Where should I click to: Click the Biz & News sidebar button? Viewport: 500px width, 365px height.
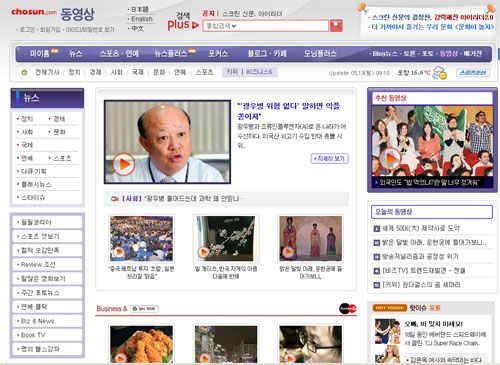pyautogui.click(x=47, y=321)
